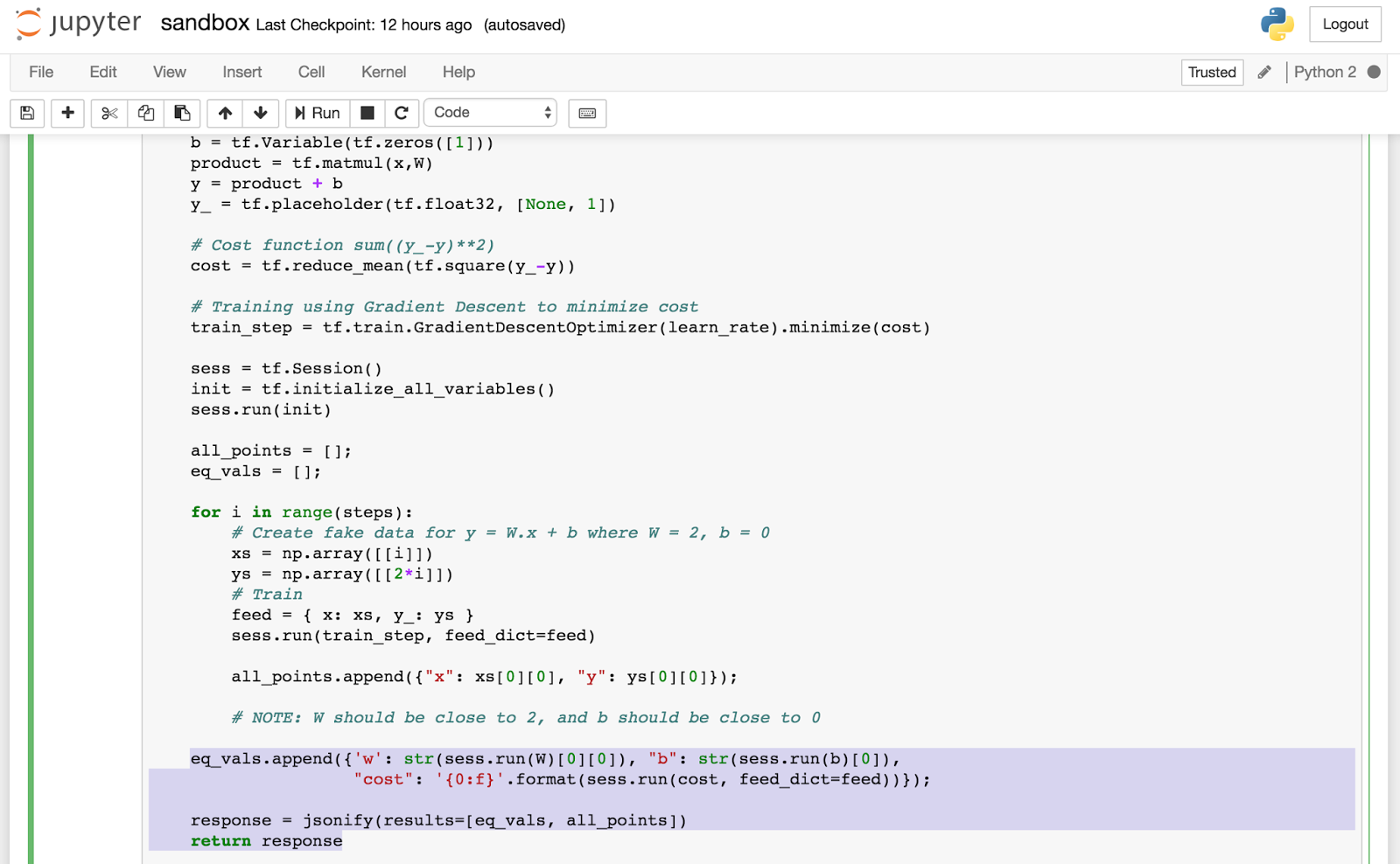Interrupt the kernel using the stop icon
The width and height of the screenshot is (1400, 864).
pos(367,113)
